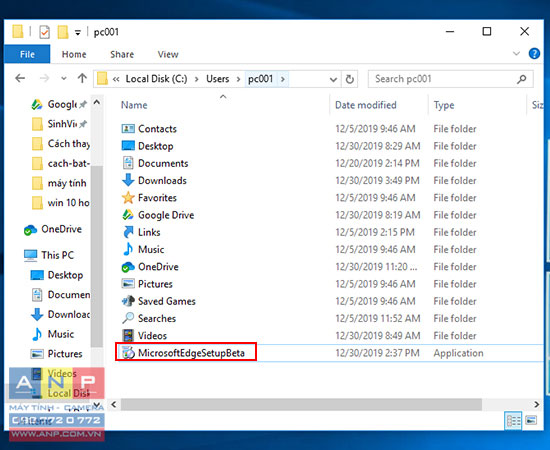The width and height of the screenshot is (550, 450).
Task: Click the Saved Games folder name
Action: [167, 301]
